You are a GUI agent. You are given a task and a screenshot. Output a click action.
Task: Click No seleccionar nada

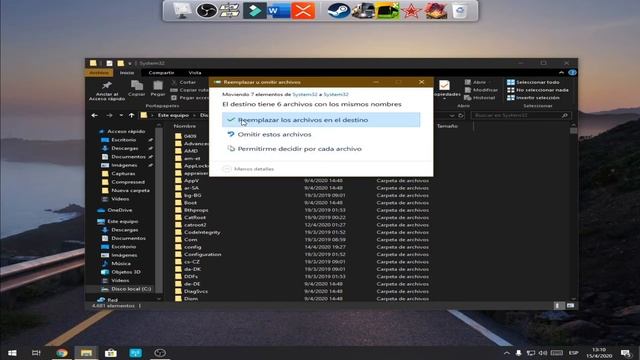[x=538, y=90]
